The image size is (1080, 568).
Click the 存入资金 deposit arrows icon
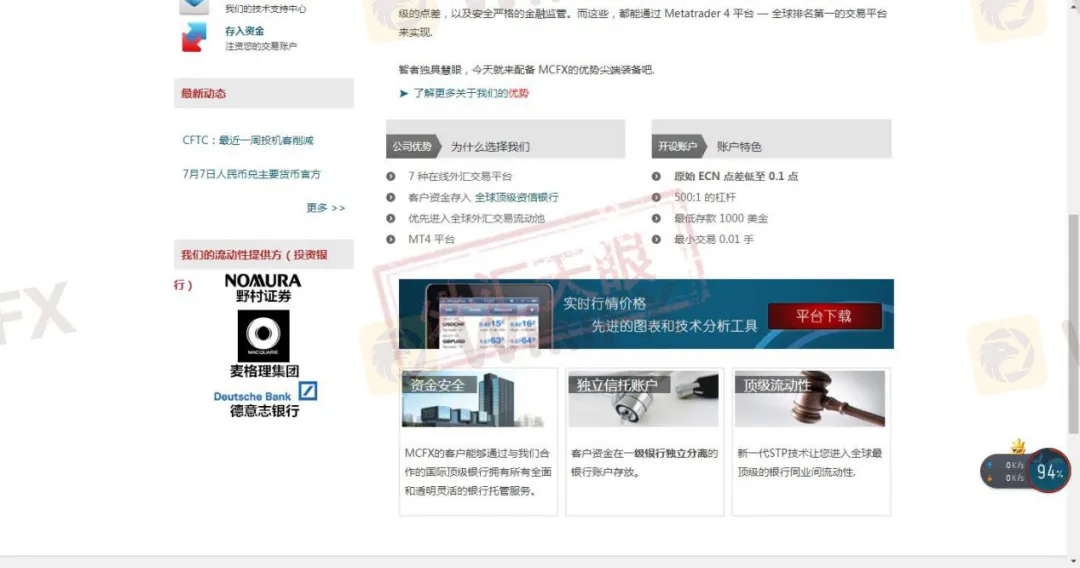point(194,37)
